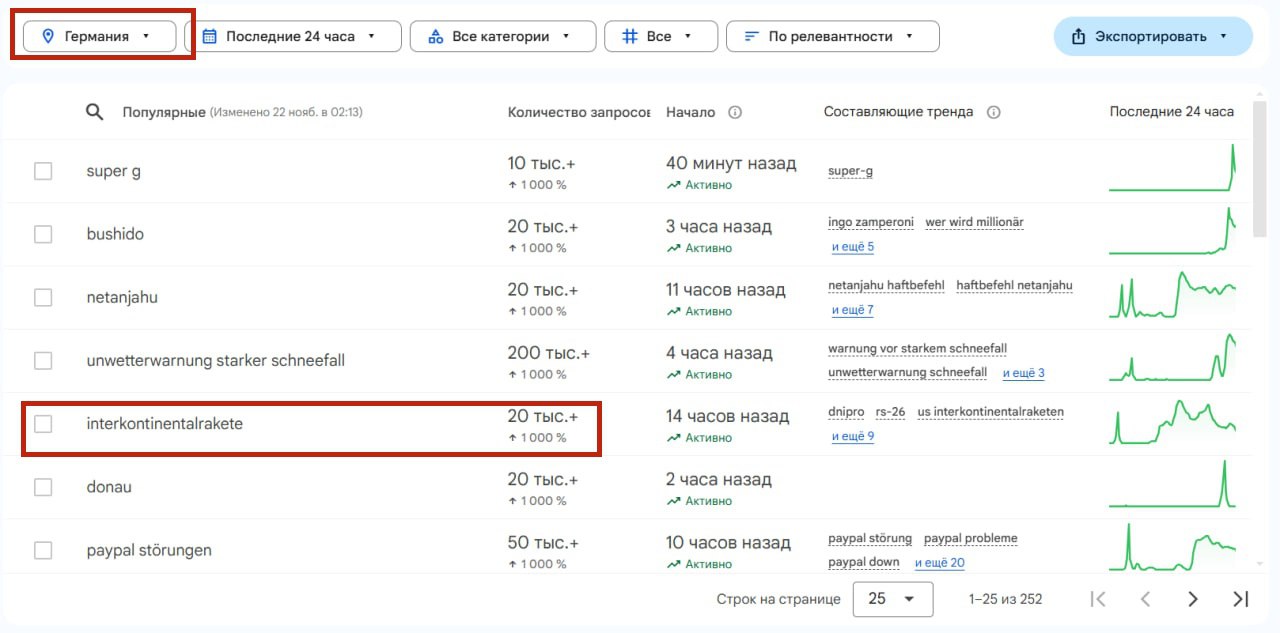Viewport: 1280px width, 633px height.
Task: Open the trend graph for netanjahu
Action: click(1172, 297)
